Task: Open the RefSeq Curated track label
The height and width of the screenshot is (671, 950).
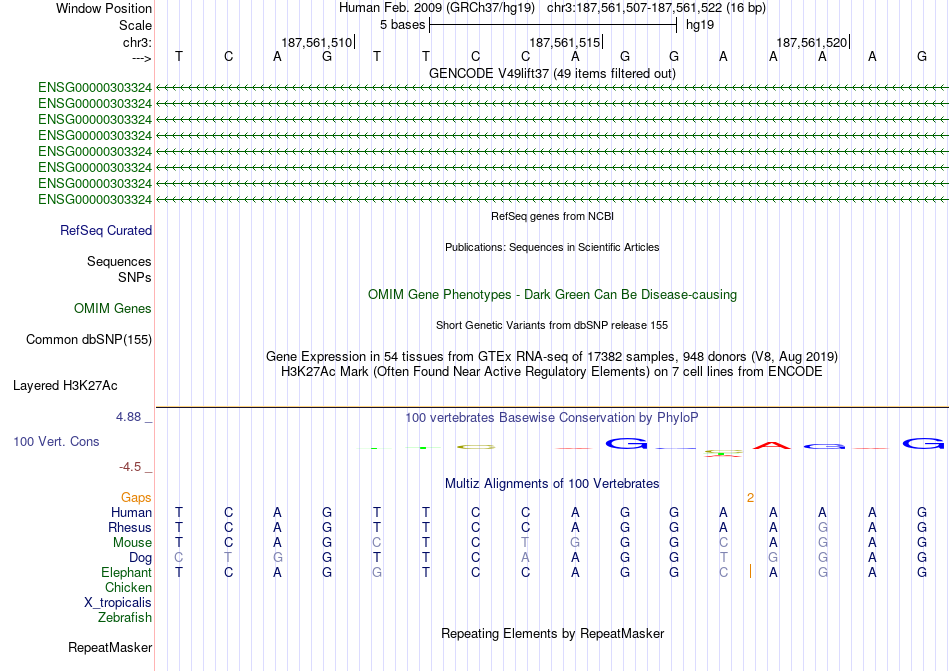Action: point(106,231)
